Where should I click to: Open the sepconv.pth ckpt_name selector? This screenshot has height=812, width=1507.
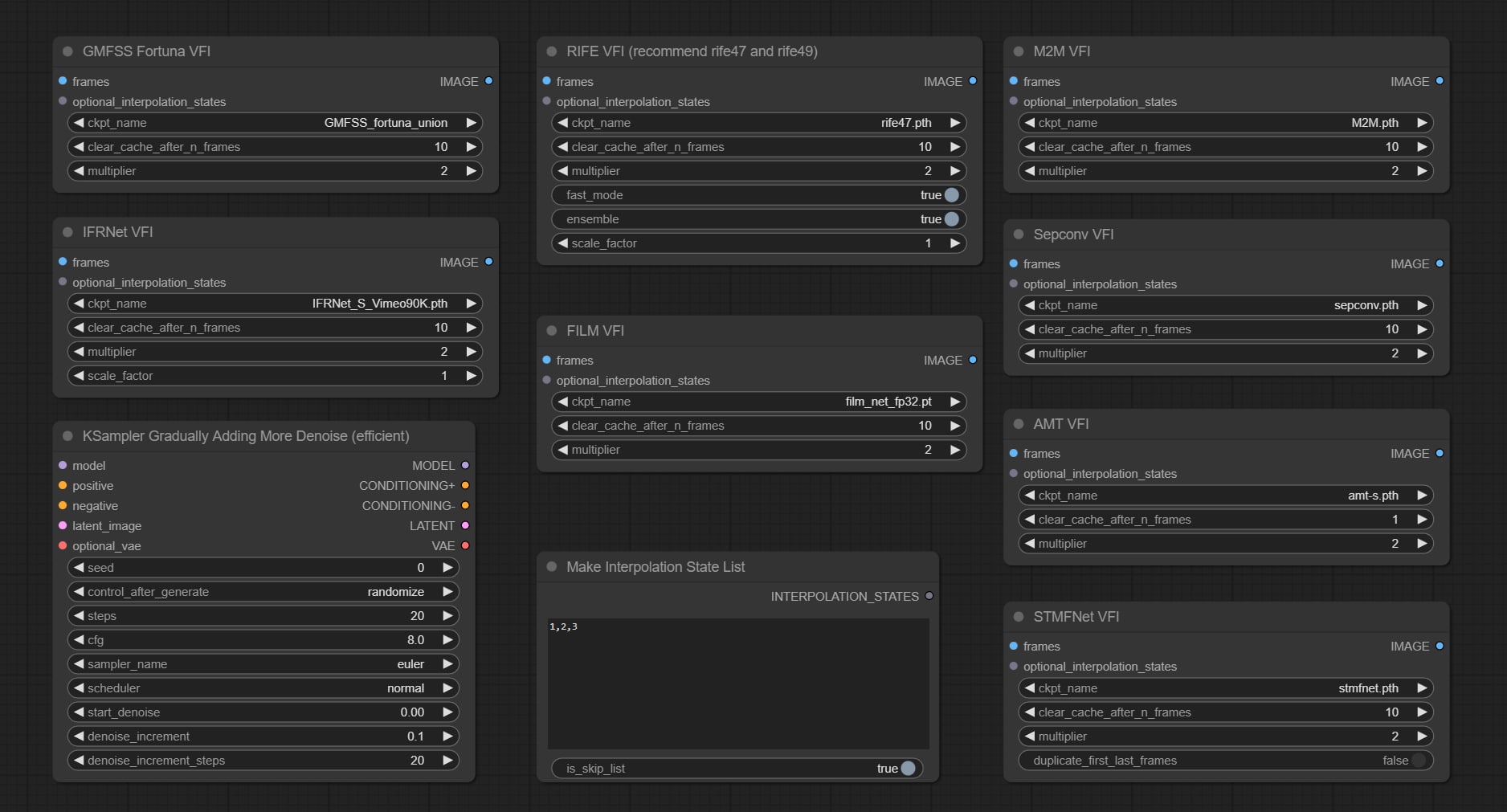[x=1226, y=305]
